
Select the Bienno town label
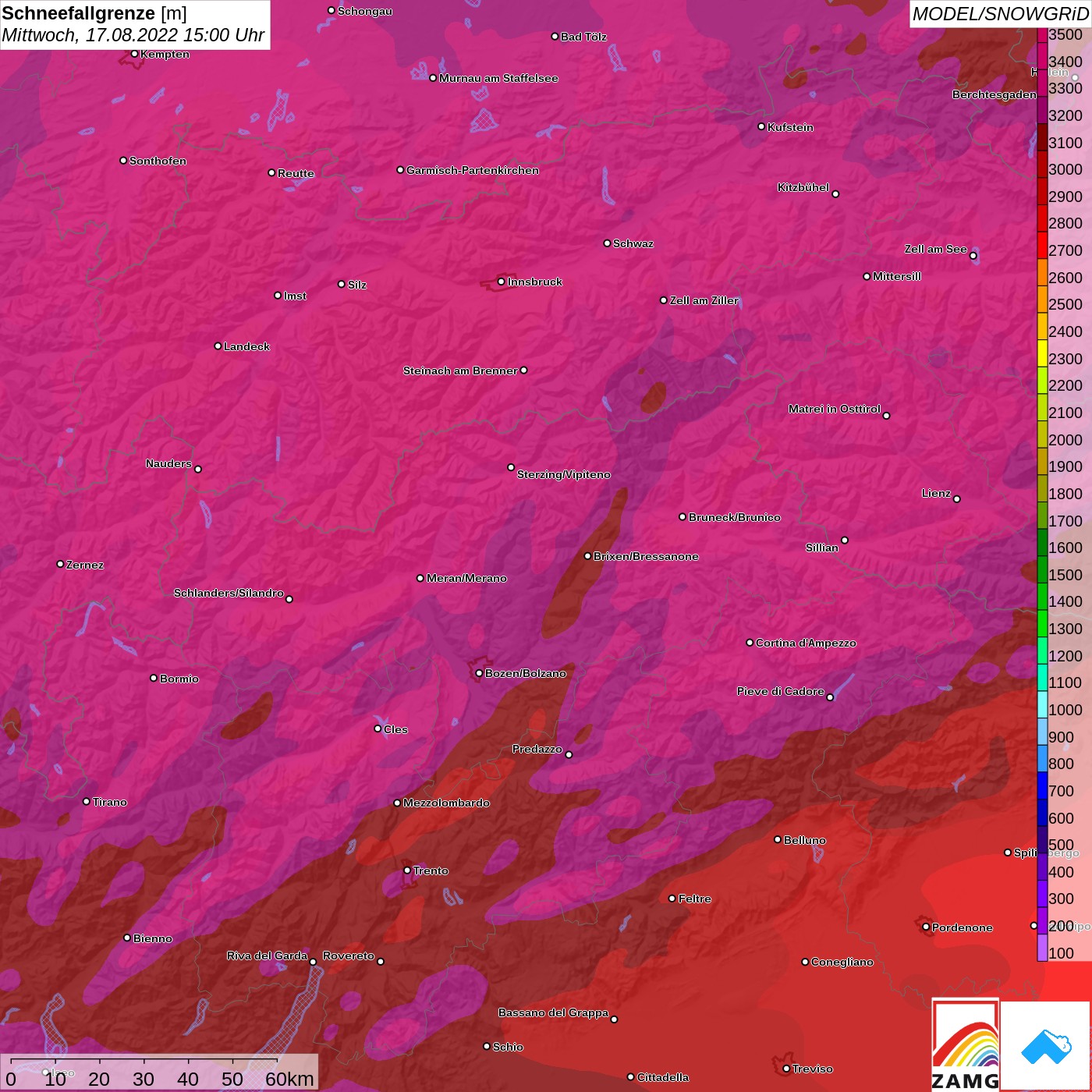coord(152,938)
